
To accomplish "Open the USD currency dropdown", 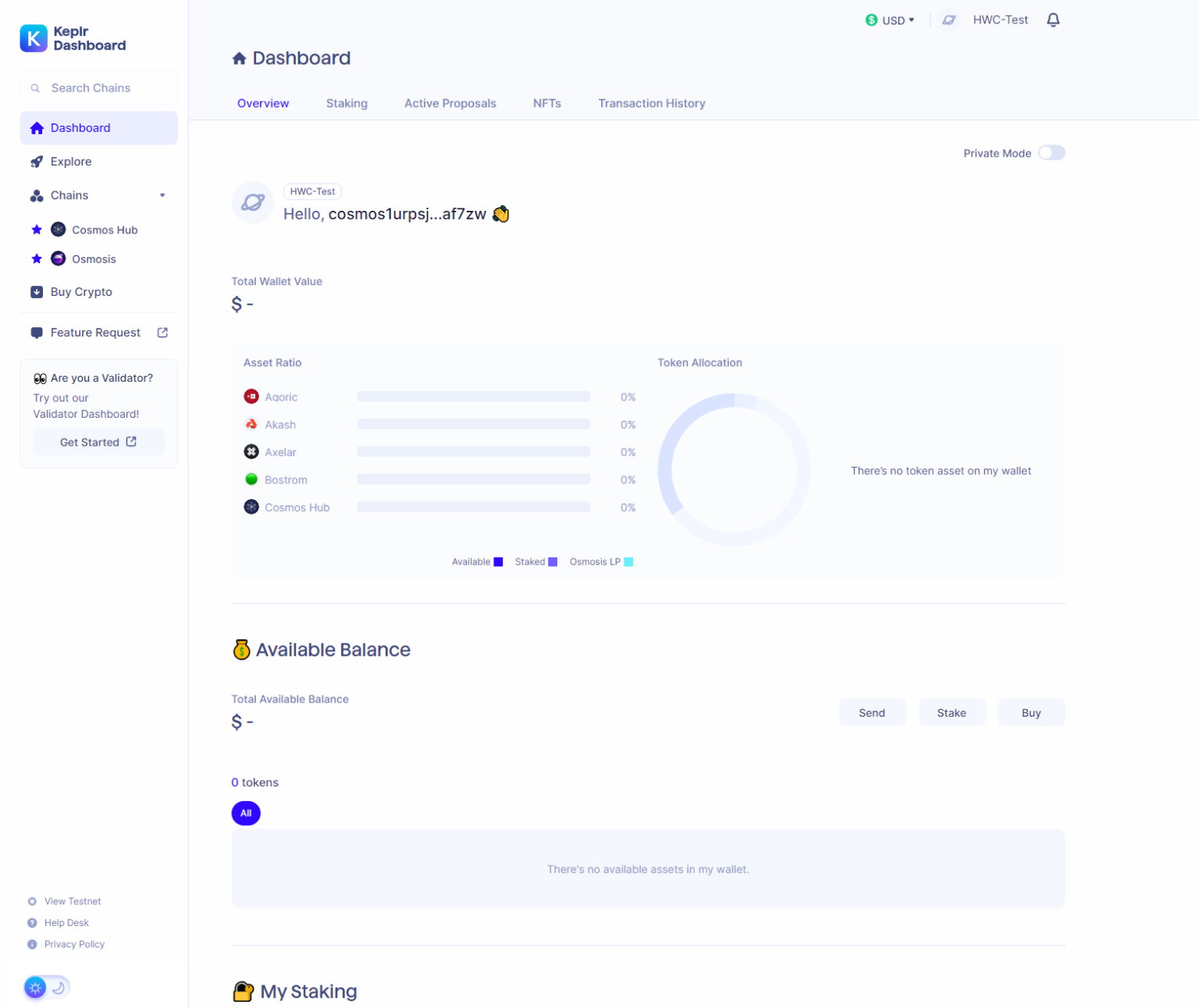I will pyautogui.click(x=890, y=20).
